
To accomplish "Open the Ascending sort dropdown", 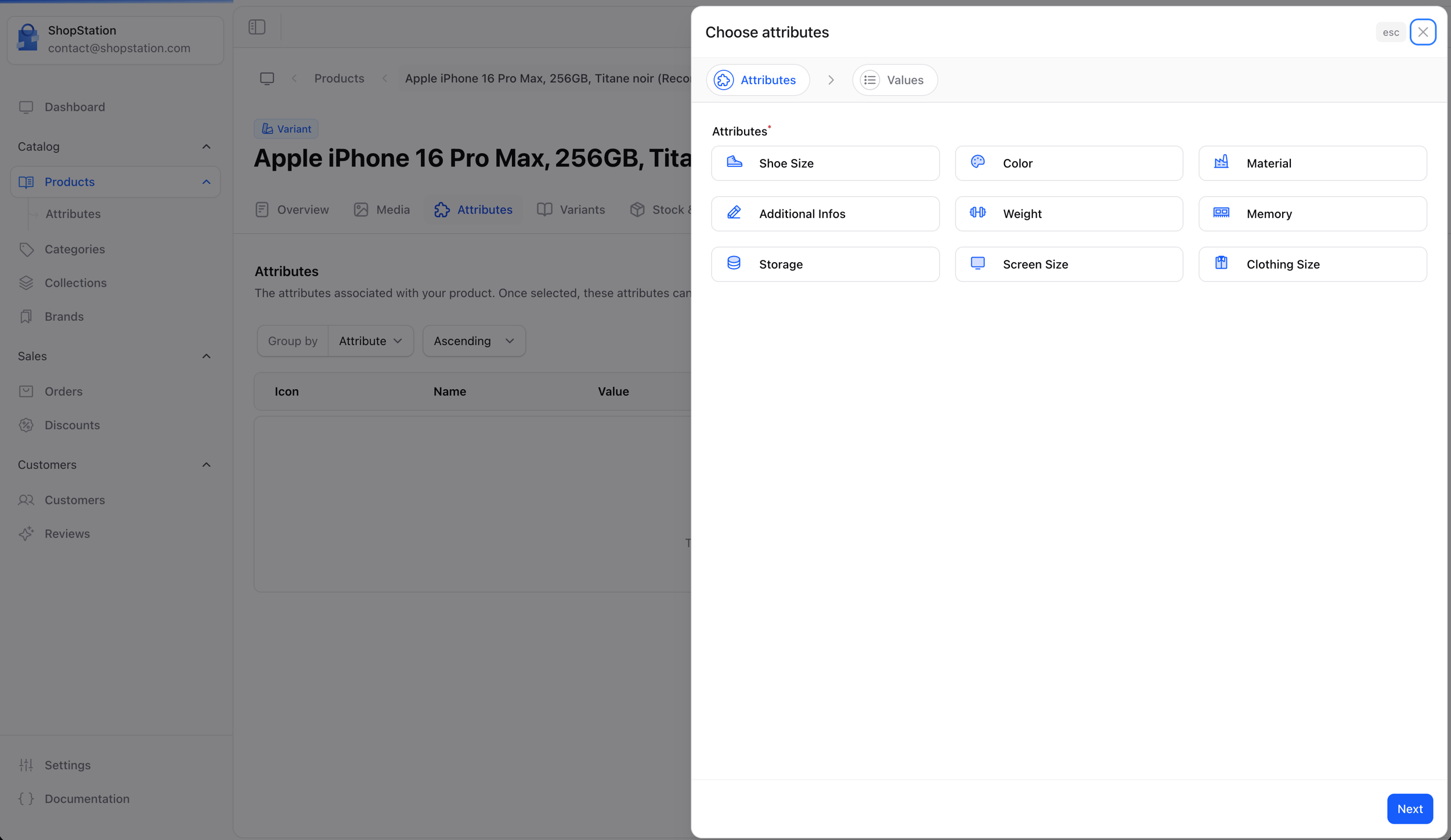I will [x=474, y=341].
